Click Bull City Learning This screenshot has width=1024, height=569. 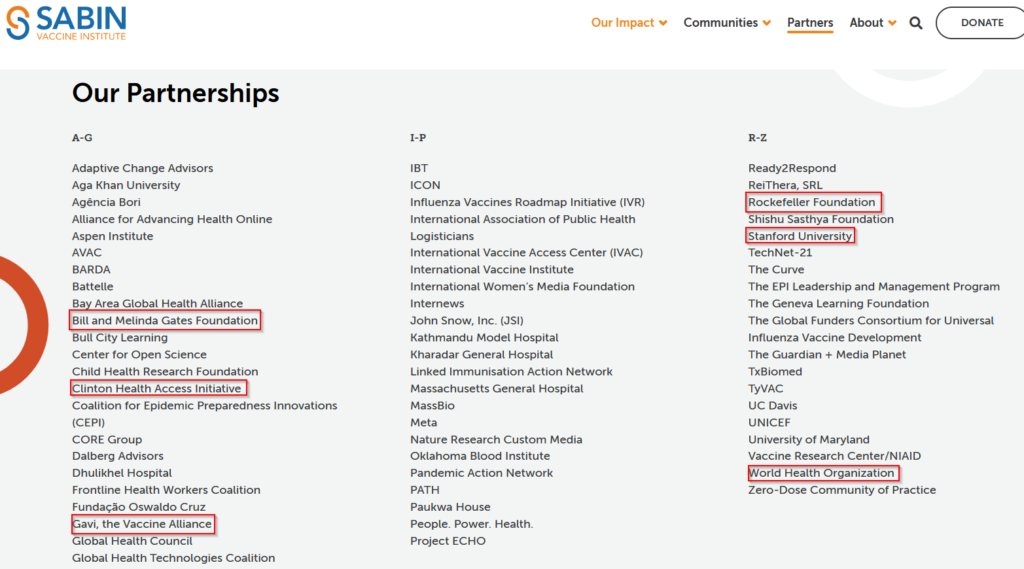[x=120, y=337]
